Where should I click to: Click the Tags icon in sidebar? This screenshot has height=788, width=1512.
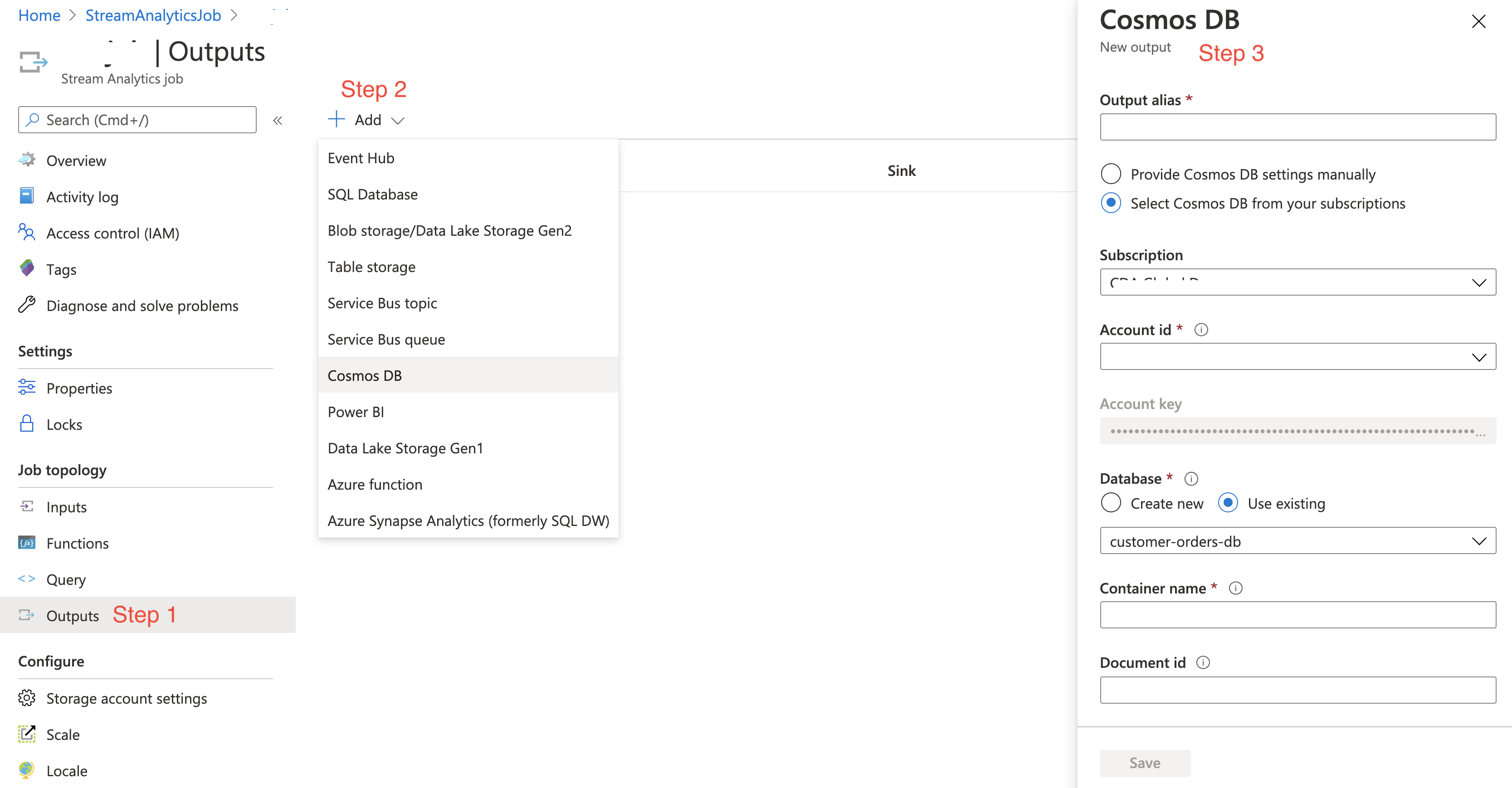26,269
